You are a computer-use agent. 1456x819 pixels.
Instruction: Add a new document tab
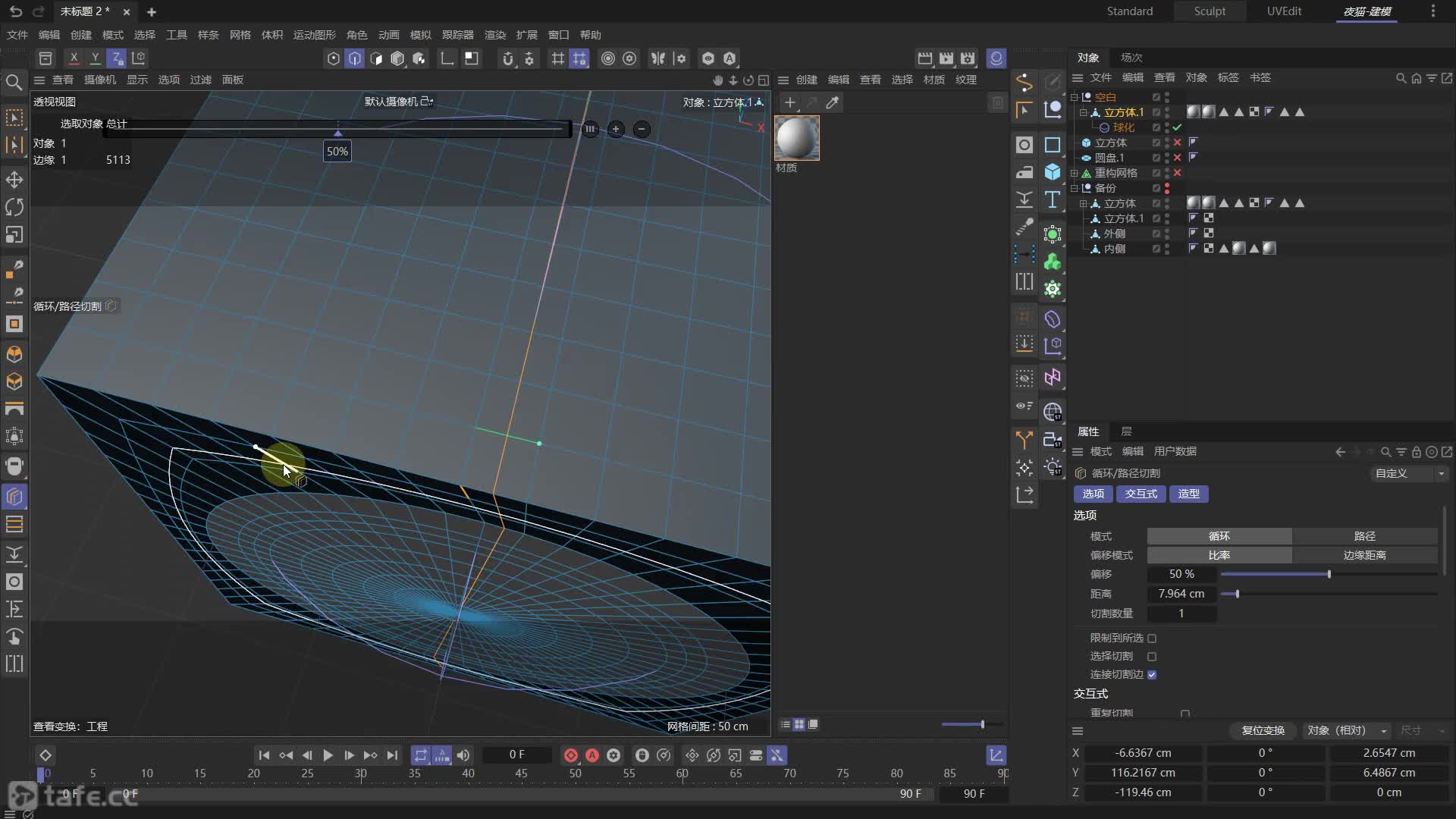[x=152, y=12]
